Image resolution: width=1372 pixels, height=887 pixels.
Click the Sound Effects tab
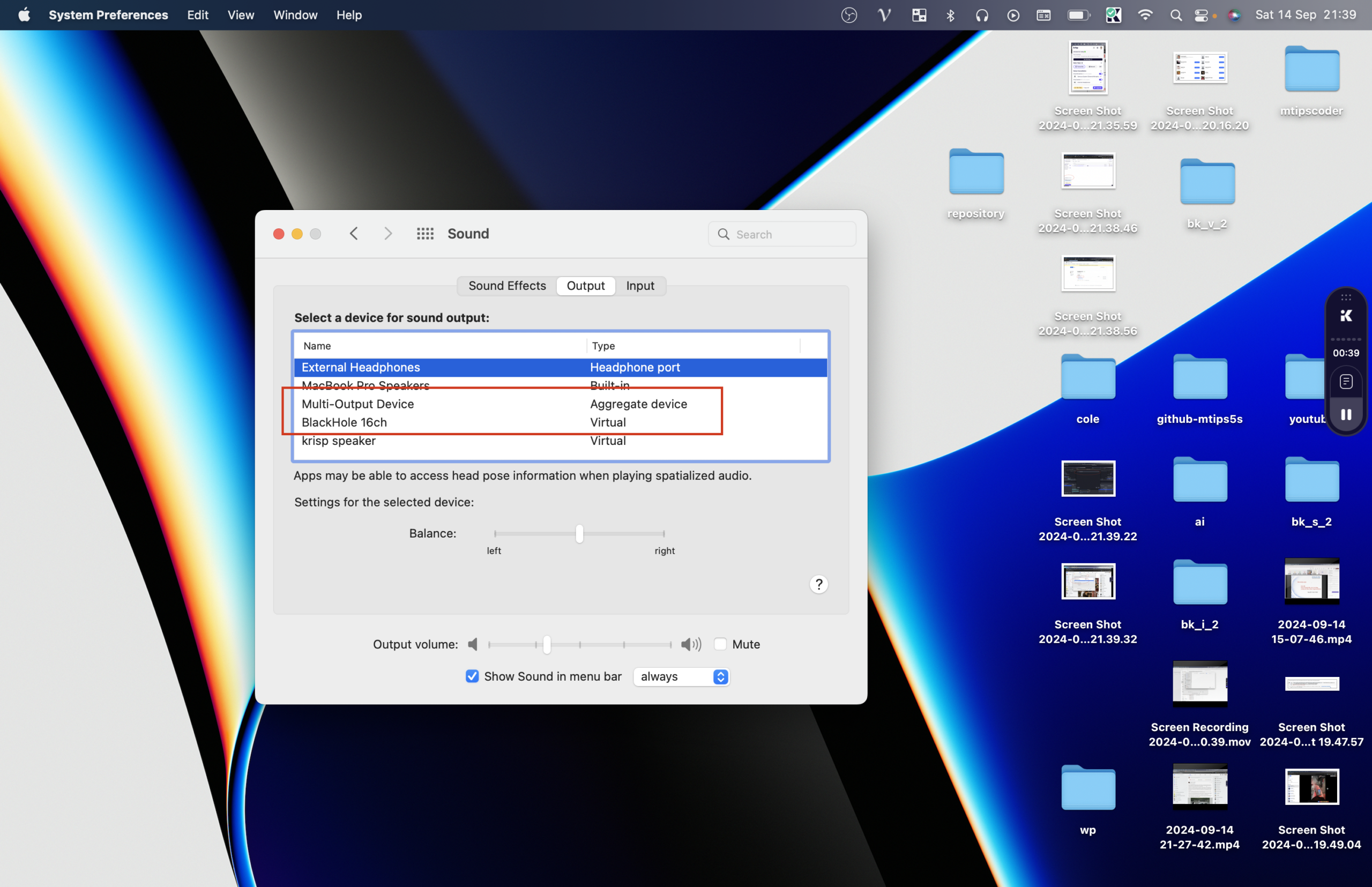506,285
